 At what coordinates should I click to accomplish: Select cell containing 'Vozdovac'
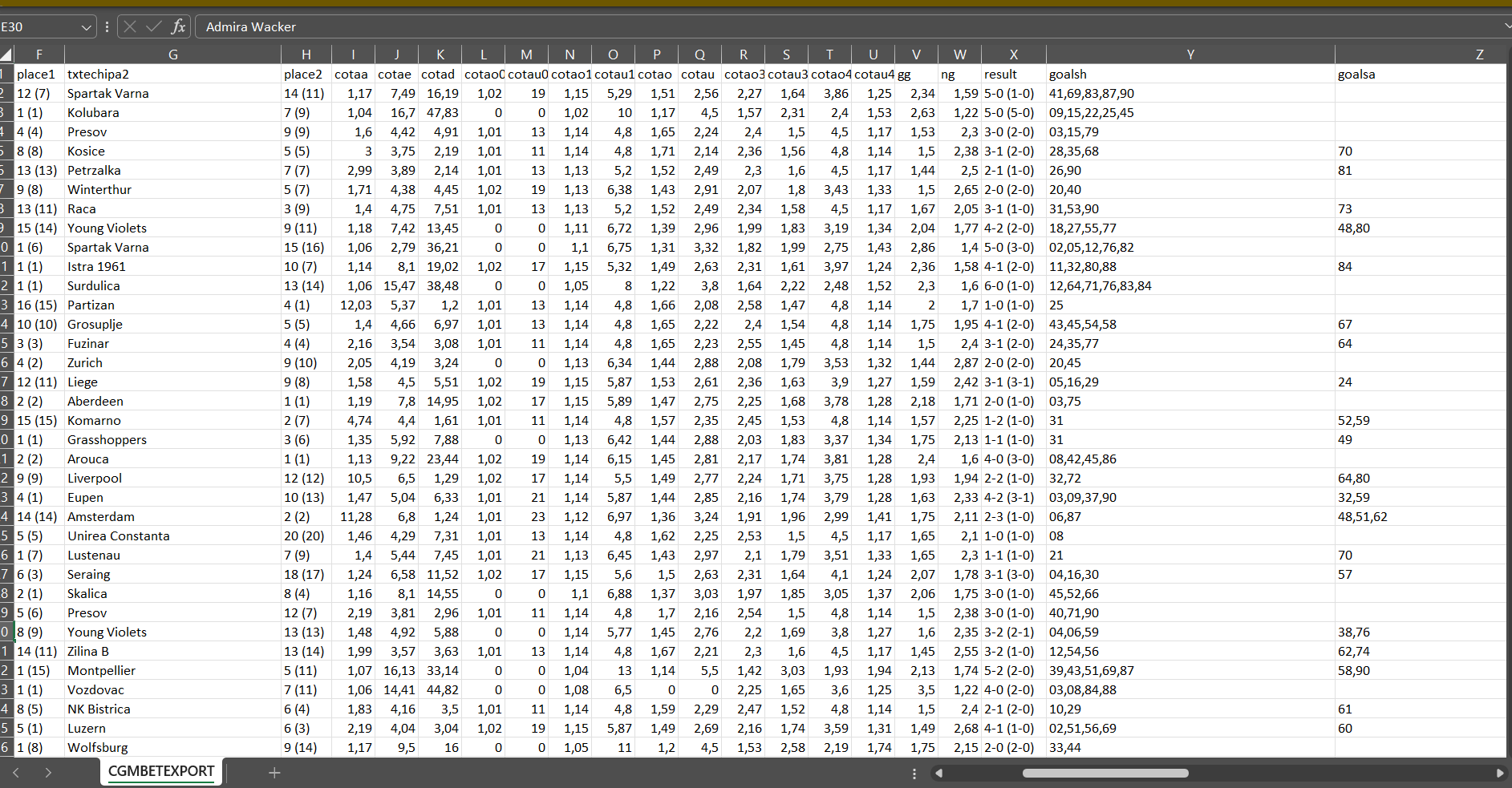click(x=172, y=689)
